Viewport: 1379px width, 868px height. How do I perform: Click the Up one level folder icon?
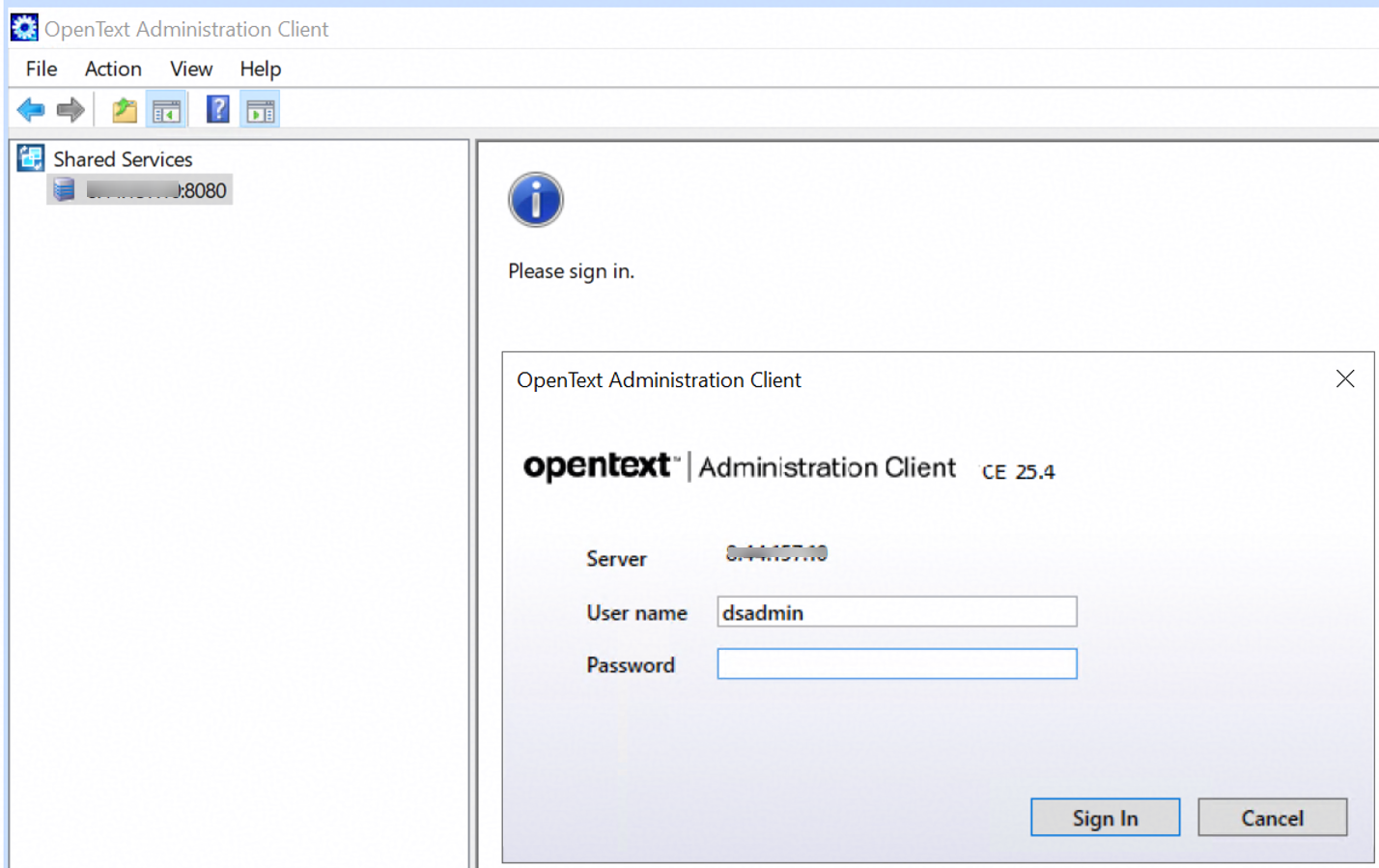(125, 110)
